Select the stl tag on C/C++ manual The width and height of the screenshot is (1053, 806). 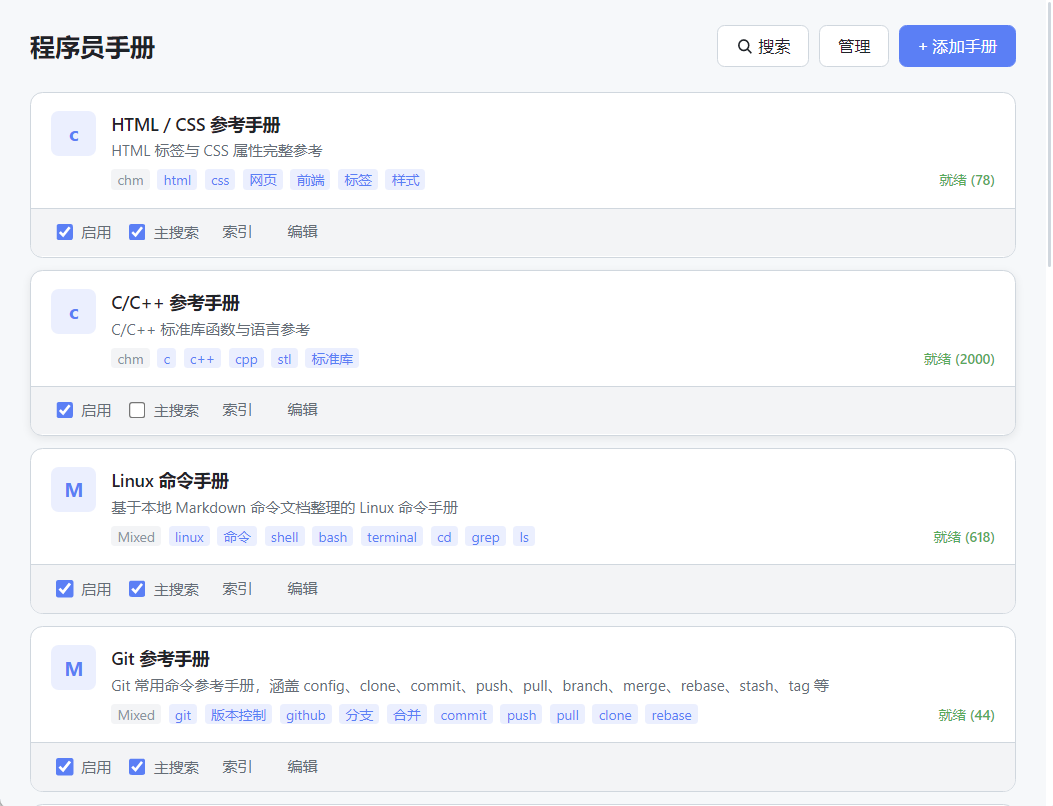(284, 359)
